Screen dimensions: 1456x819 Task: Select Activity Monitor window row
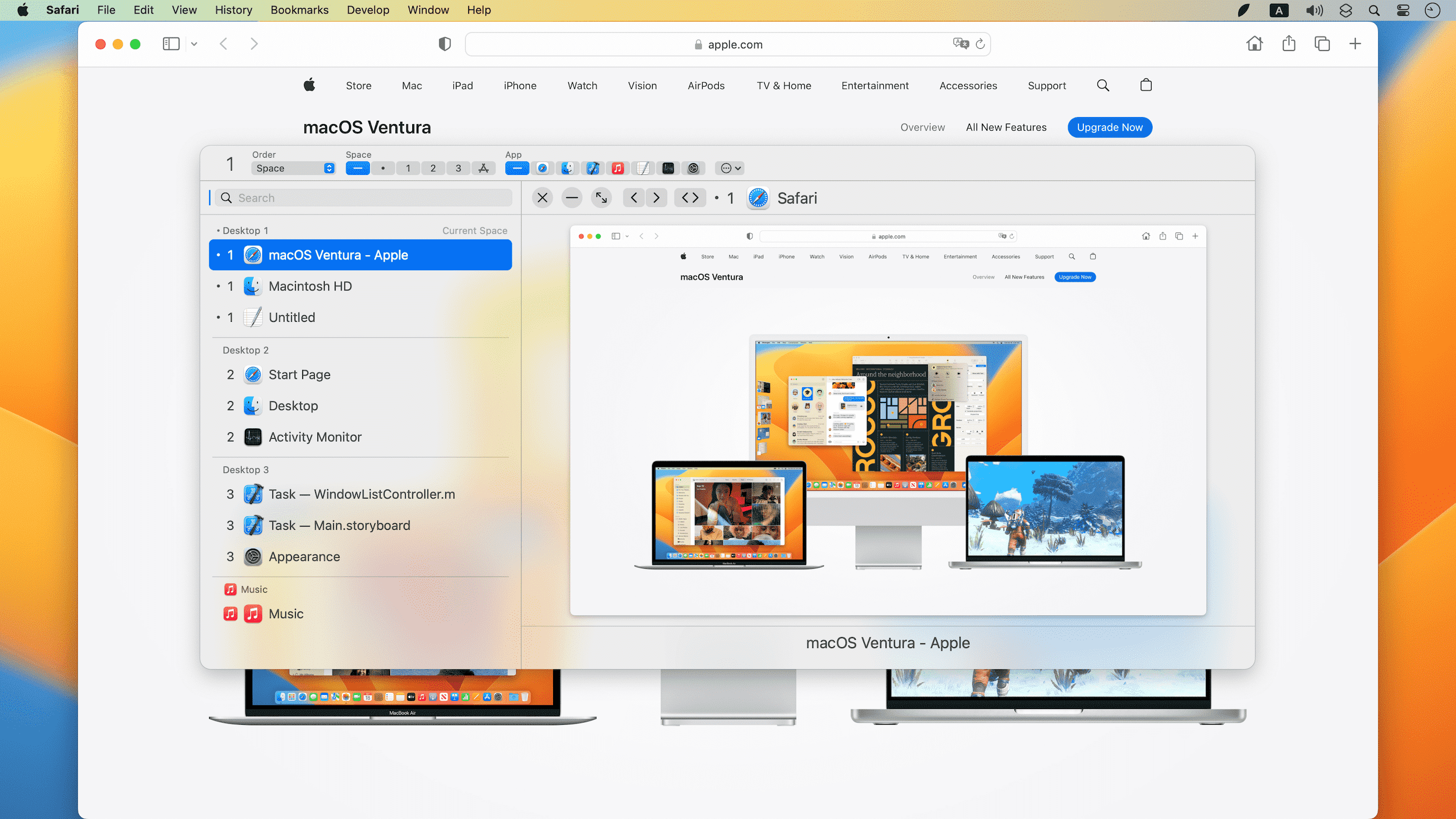(x=361, y=437)
